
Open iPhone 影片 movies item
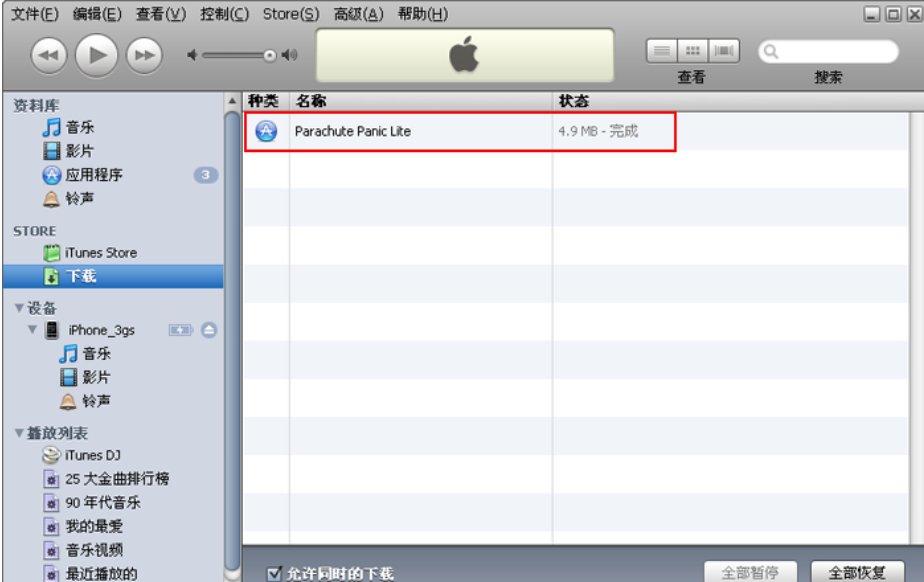(x=97, y=377)
